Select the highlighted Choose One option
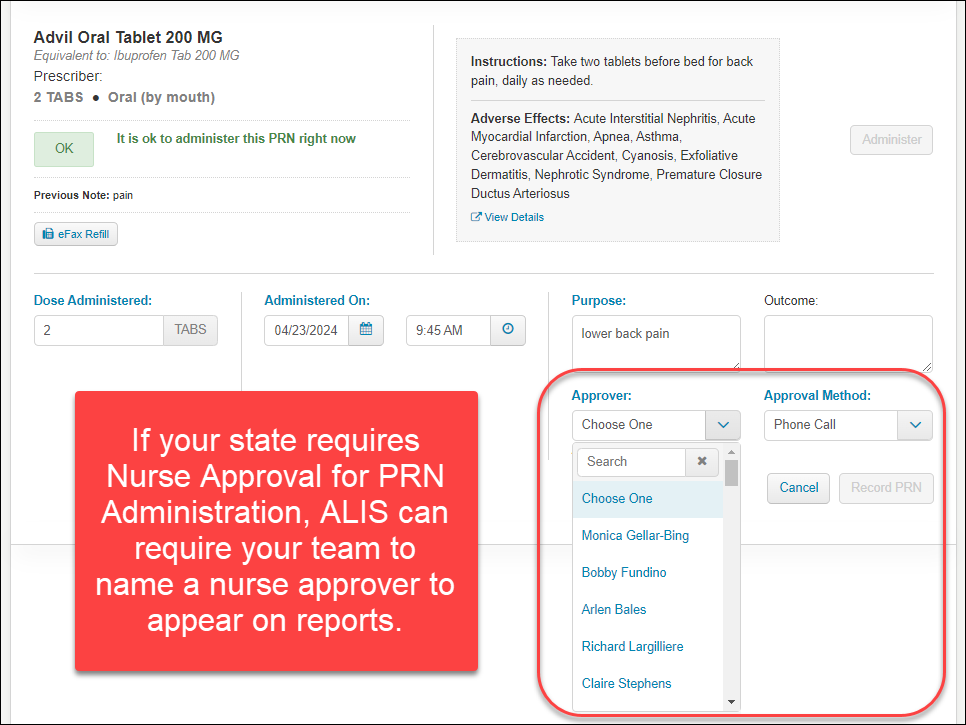 (x=617, y=499)
